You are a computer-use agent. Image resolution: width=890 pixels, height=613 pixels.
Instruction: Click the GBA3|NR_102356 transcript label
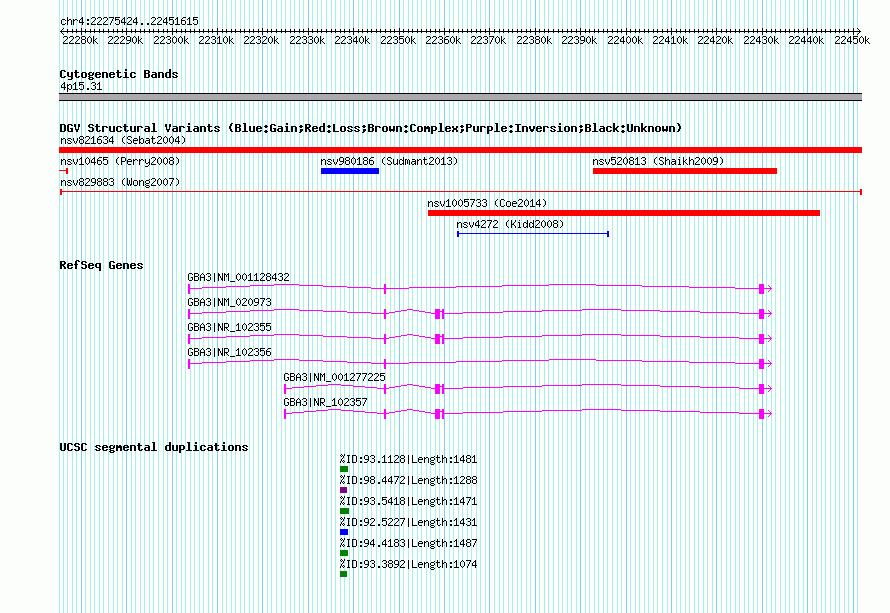click(x=229, y=352)
